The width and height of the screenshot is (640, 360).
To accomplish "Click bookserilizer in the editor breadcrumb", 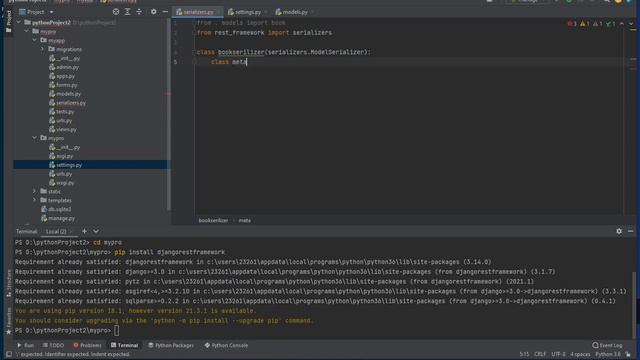I will pos(213,220).
